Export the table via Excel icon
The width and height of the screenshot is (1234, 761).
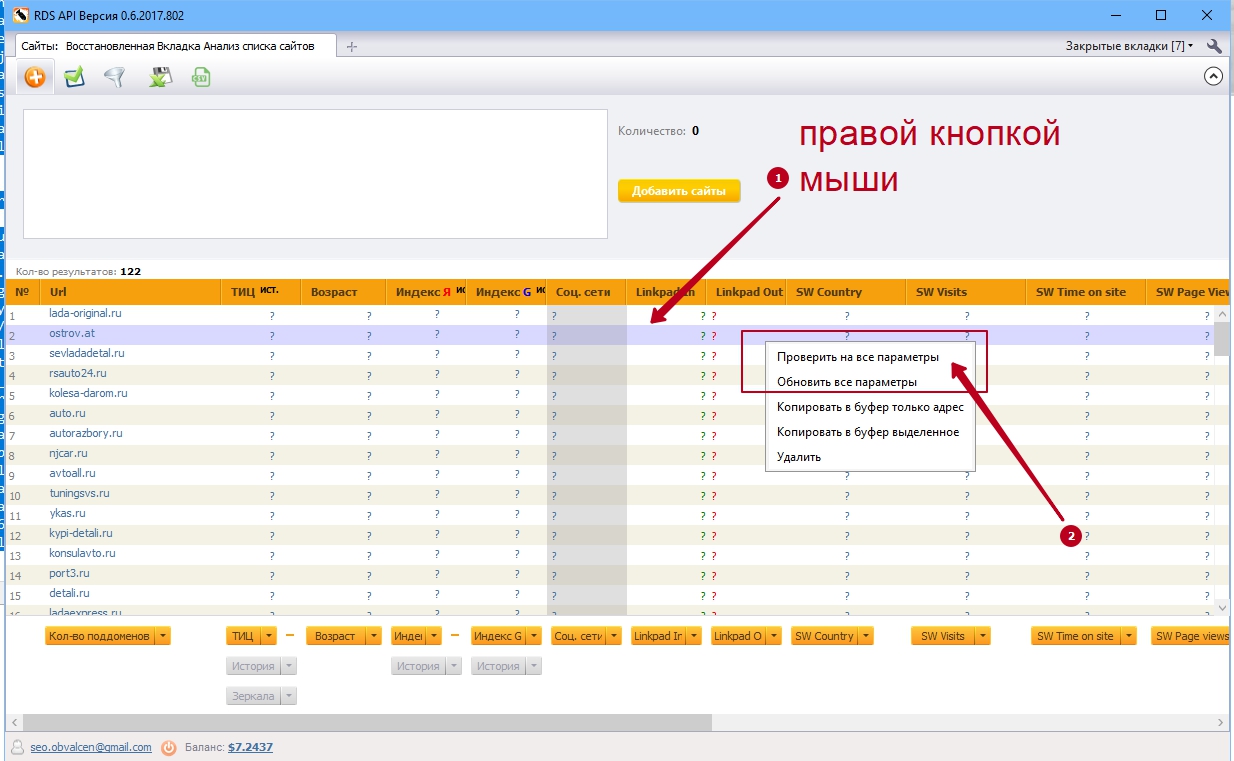click(159, 77)
